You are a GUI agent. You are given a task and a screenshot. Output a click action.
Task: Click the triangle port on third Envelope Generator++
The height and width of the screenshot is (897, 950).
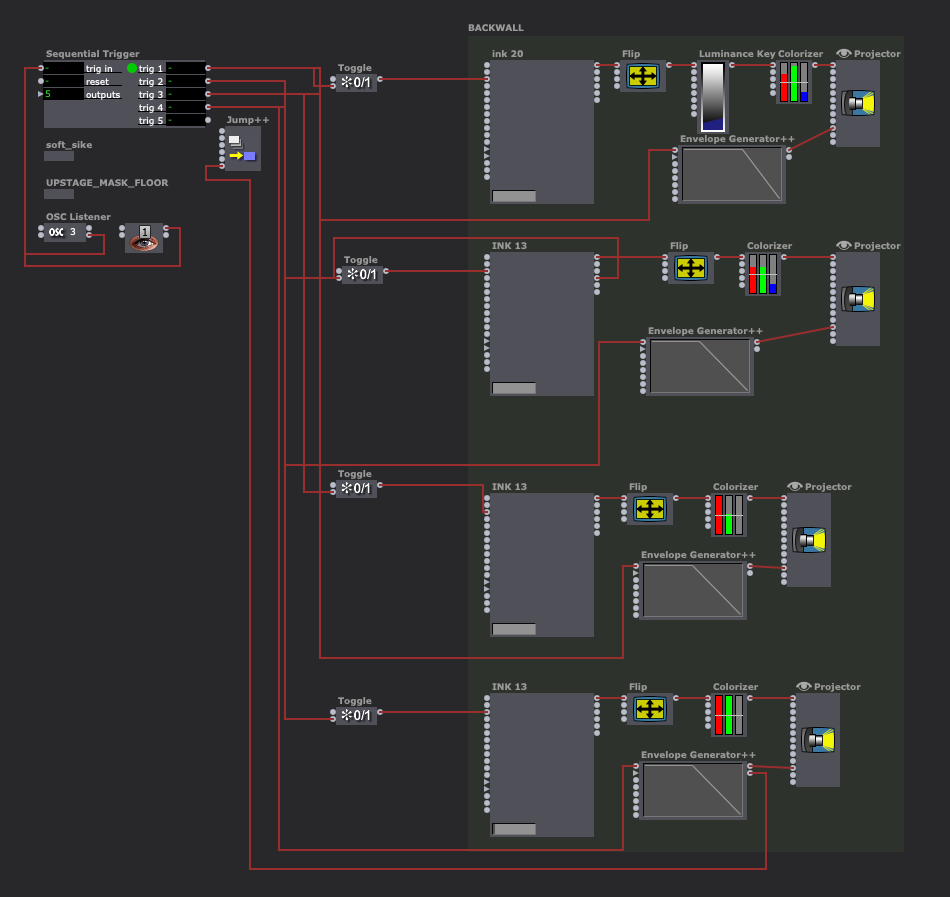tap(636, 572)
